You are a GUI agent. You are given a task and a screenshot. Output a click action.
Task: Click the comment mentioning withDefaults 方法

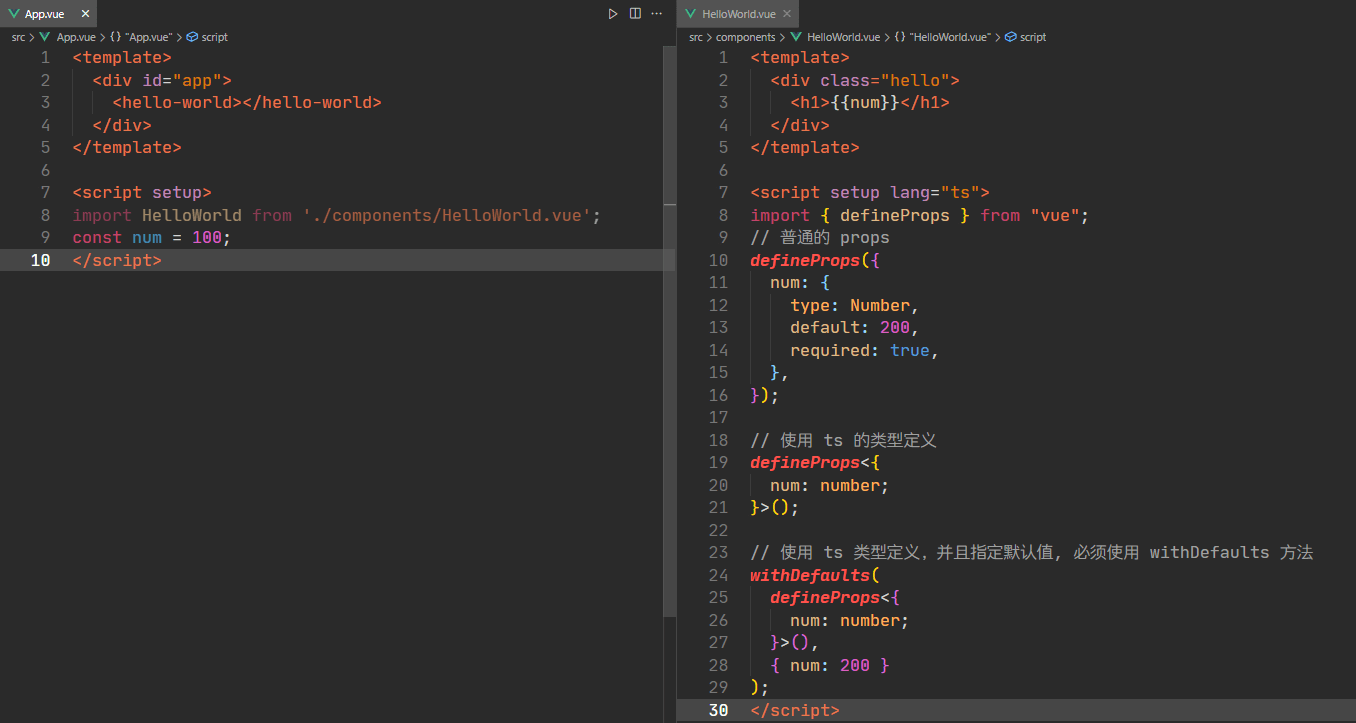point(1031,553)
